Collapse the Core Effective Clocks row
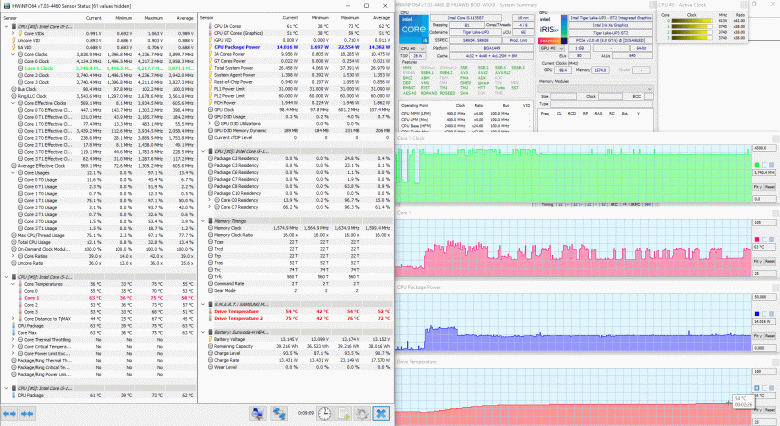This screenshot has width=780, height=426. (13, 103)
